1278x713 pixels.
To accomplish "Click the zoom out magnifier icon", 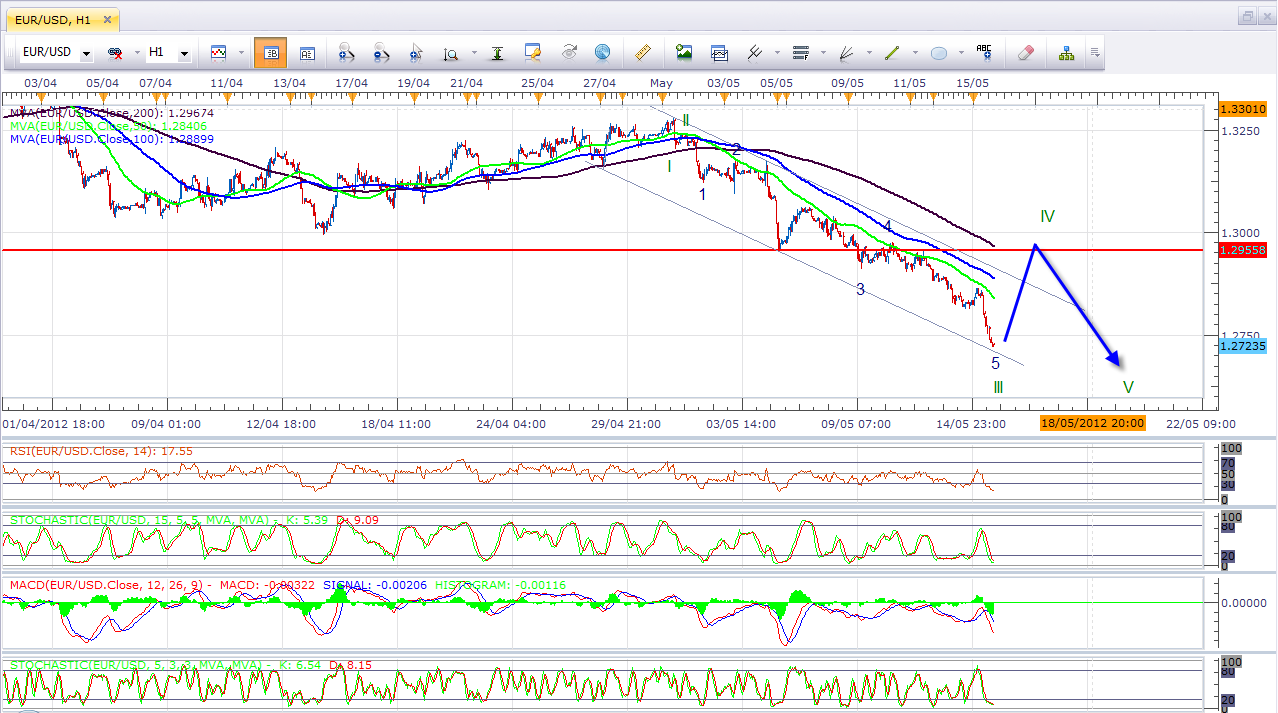I will [382, 52].
